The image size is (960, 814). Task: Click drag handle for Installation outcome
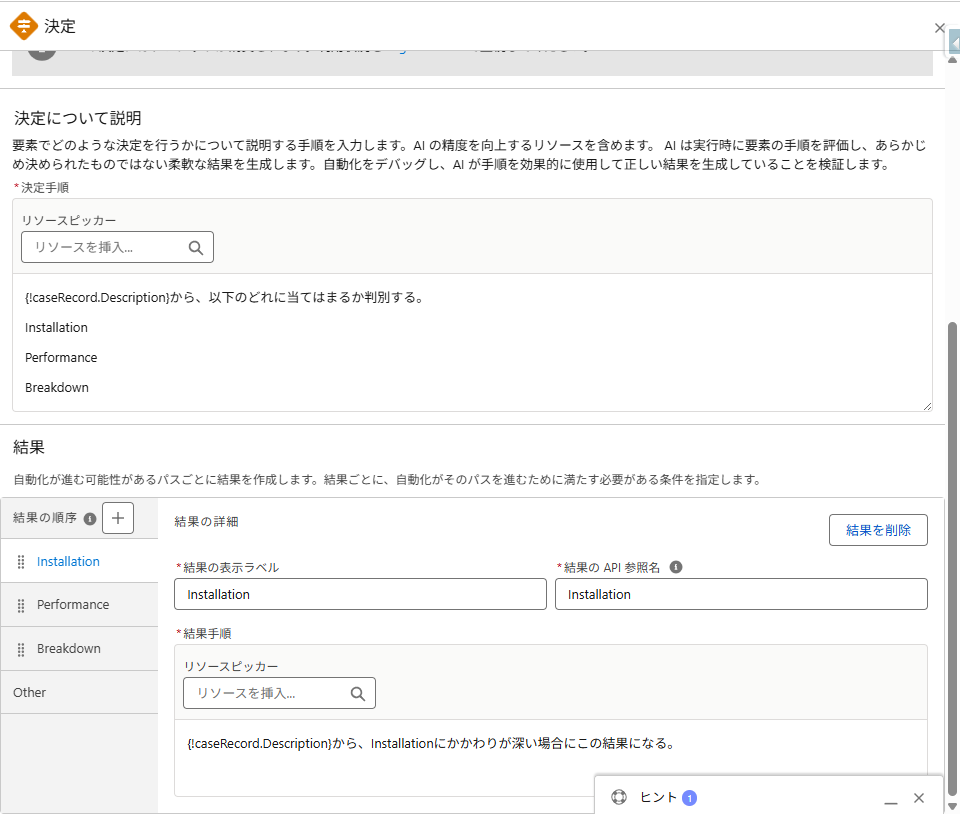21,562
